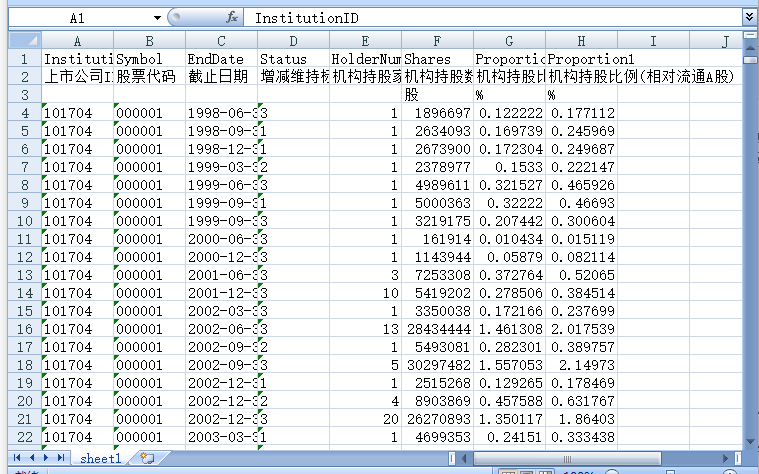The image size is (759, 474).
Task: Click the vertical scrollbar down arrow
Action: pos(750,442)
